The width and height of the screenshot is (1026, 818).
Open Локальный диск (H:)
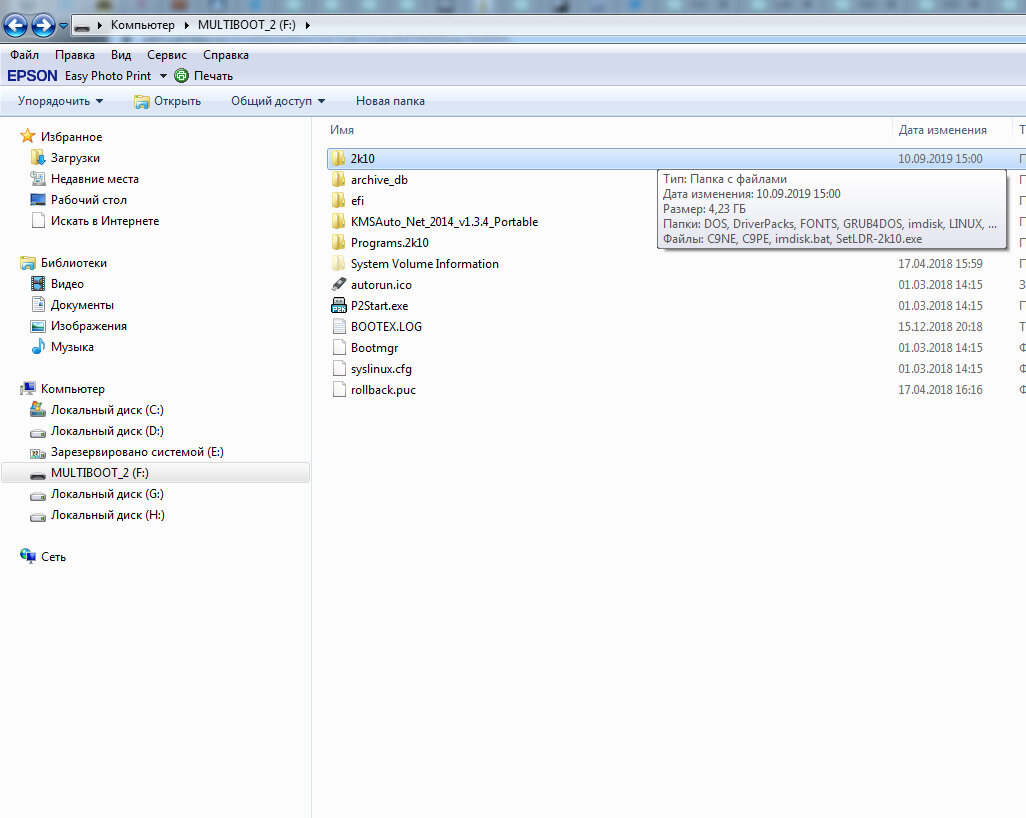coord(108,514)
